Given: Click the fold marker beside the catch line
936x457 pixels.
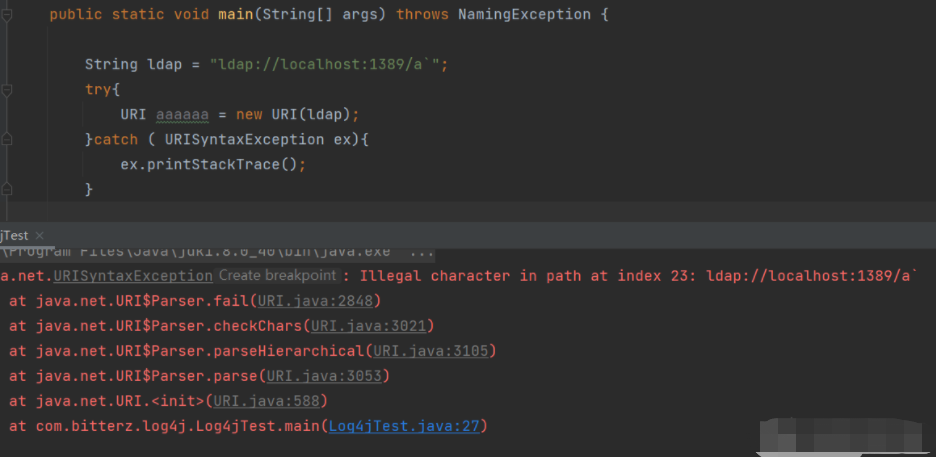Looking at the screenshot, I should click(7, 140).
